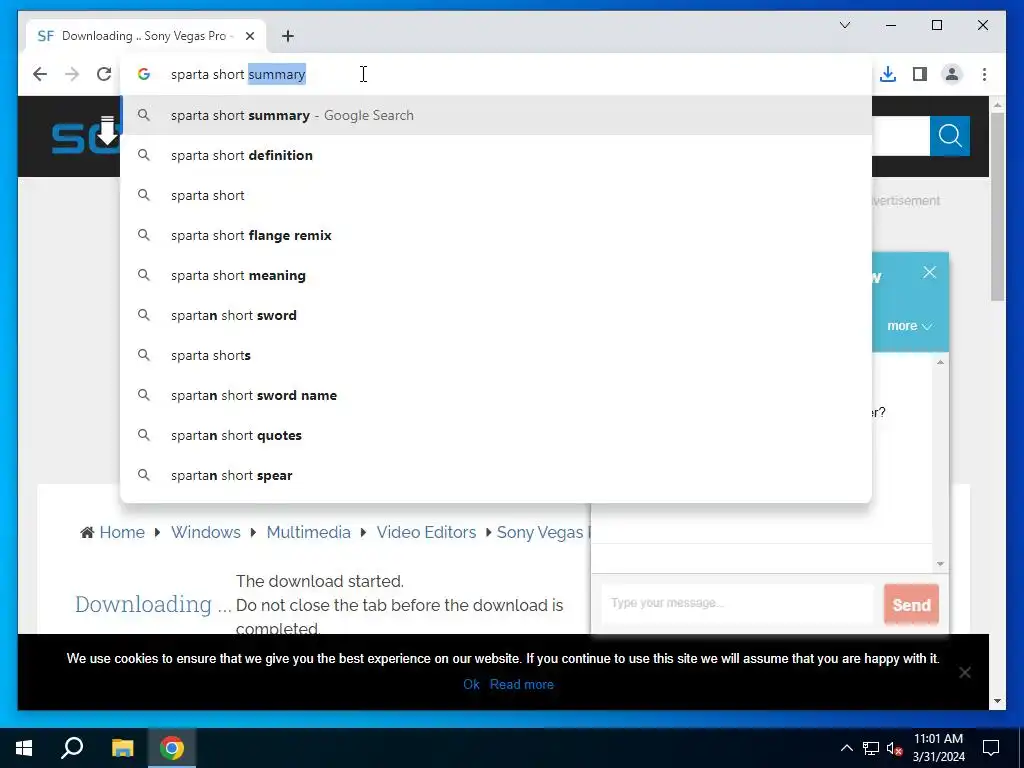Choose suggestion sparta short summary
1024x768 pixels.
(x=496, y=115)
